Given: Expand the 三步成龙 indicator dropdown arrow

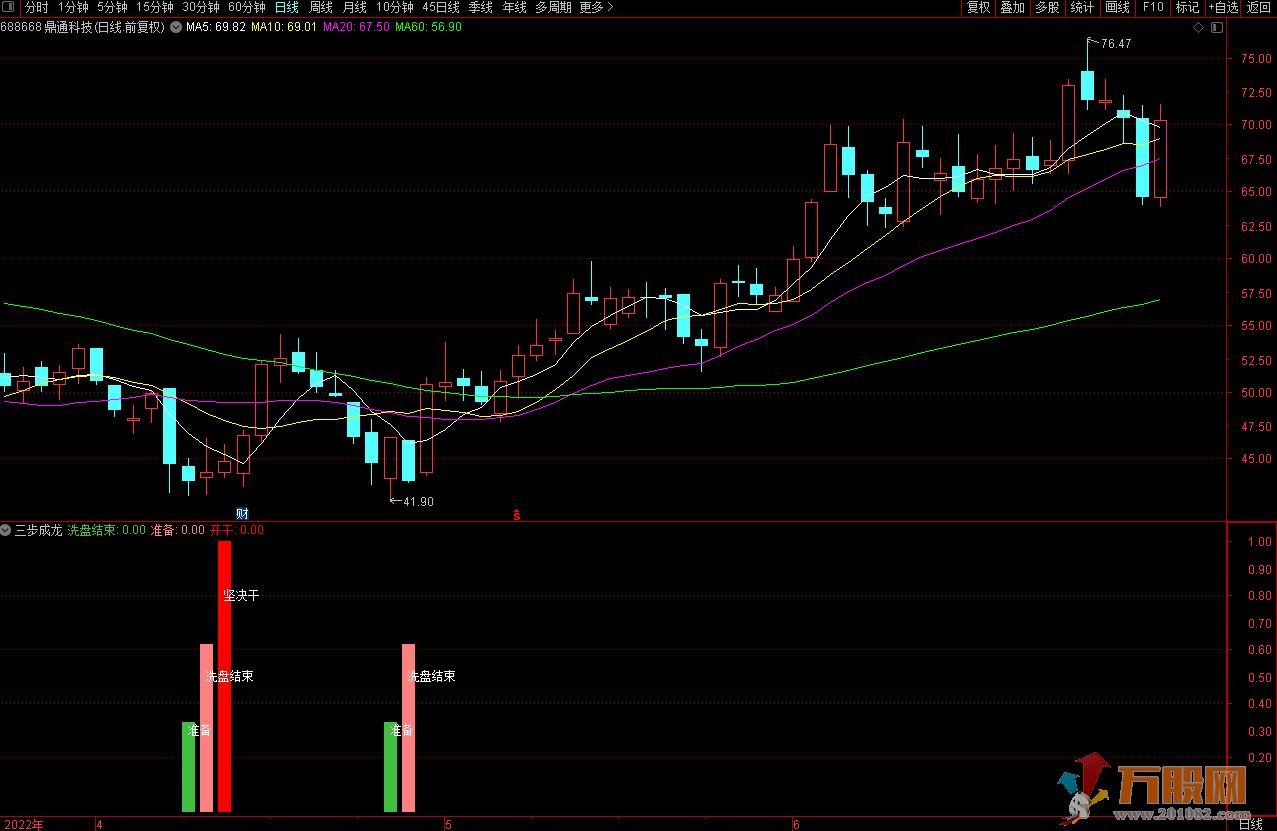Looking at the screenshot, I should [6, 530].
